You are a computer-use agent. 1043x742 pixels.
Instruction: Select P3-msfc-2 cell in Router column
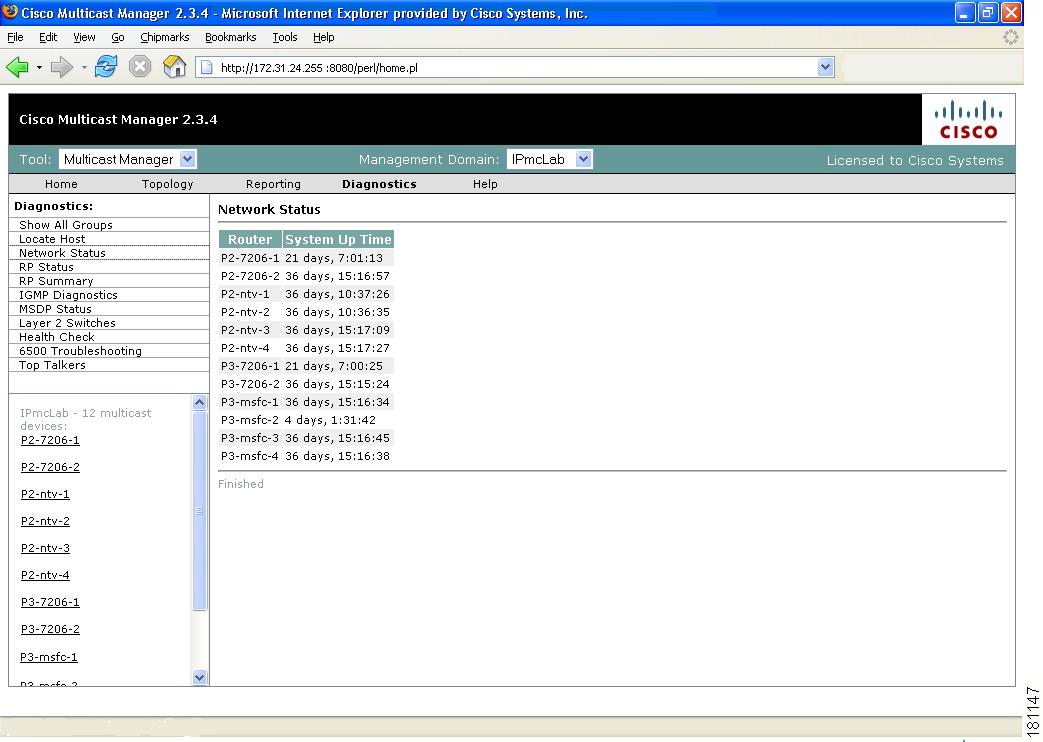[x=249, y=420]
